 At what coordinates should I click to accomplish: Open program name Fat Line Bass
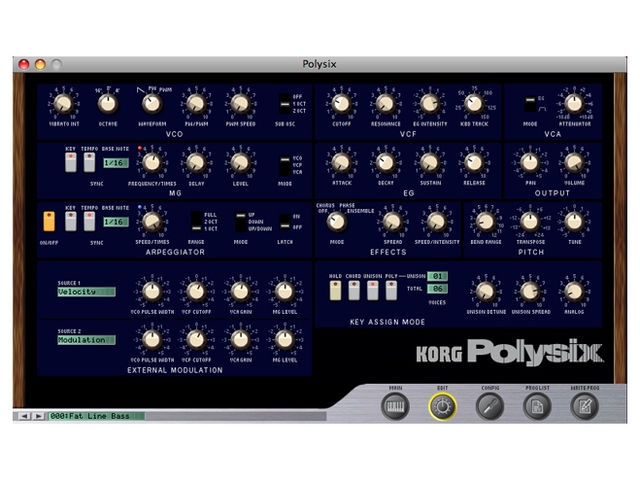point(97,416)
